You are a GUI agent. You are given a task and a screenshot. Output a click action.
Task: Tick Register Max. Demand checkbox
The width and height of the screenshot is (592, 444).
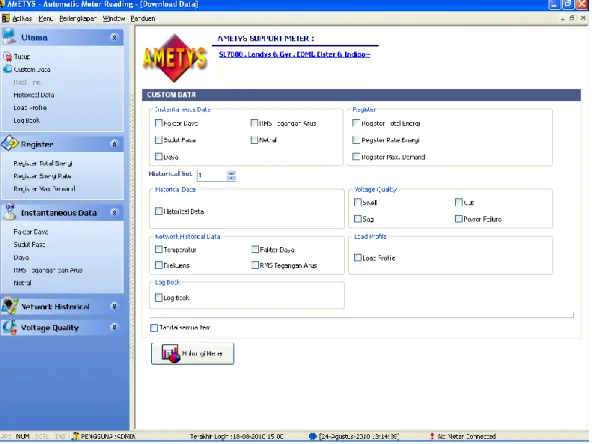pos(356,156)
